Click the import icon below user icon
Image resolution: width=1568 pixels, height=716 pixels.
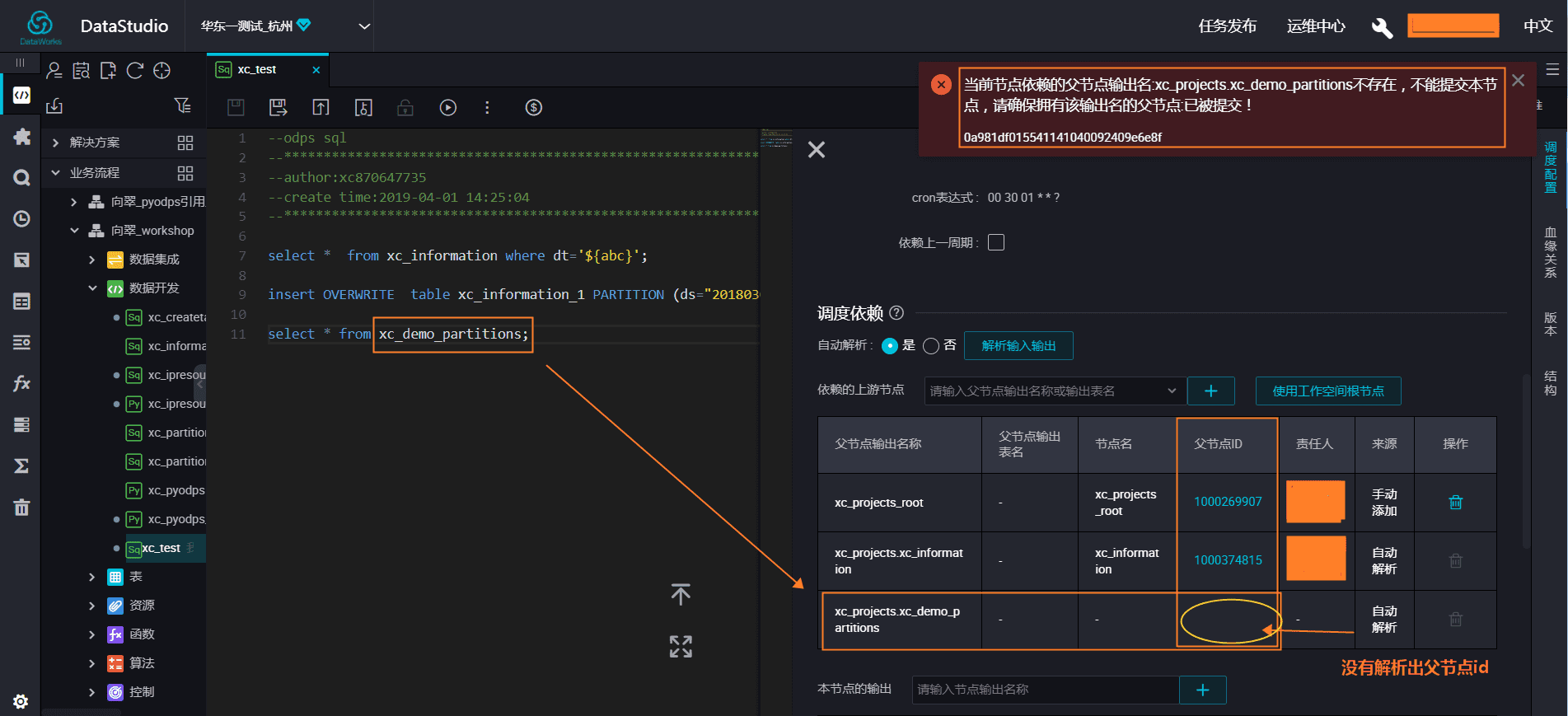tap(54, 105)
